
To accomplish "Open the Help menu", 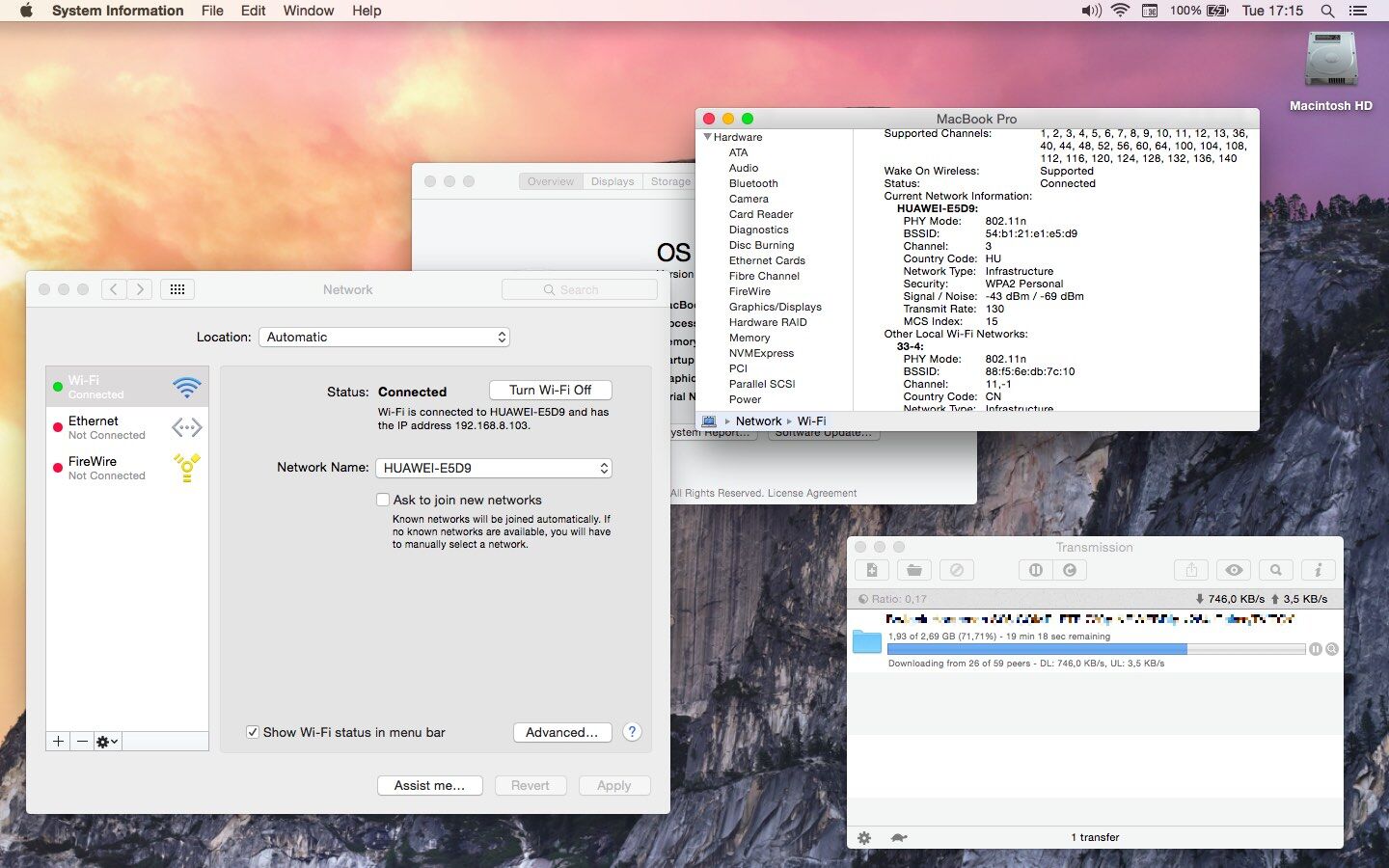I will click(367, 11).
